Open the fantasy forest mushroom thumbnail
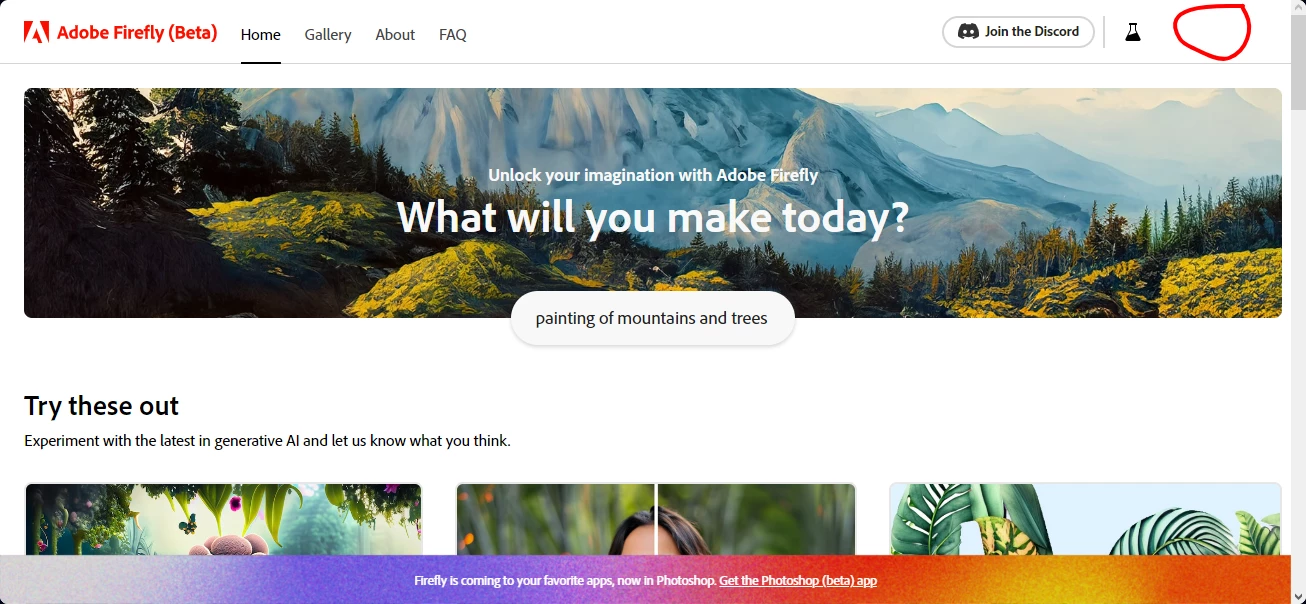The image size is (1306, 604). coord(223,520)
